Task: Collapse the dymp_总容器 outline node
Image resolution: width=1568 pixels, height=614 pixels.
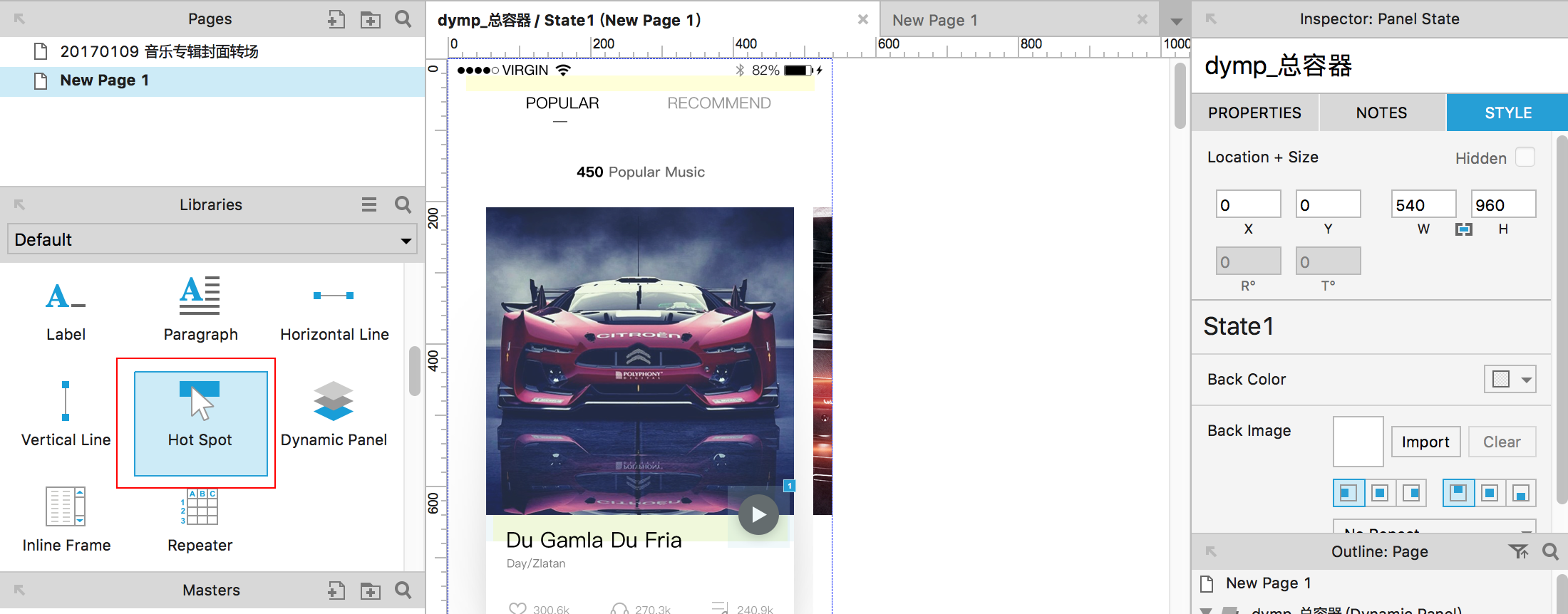Action: click(1206, 610)
